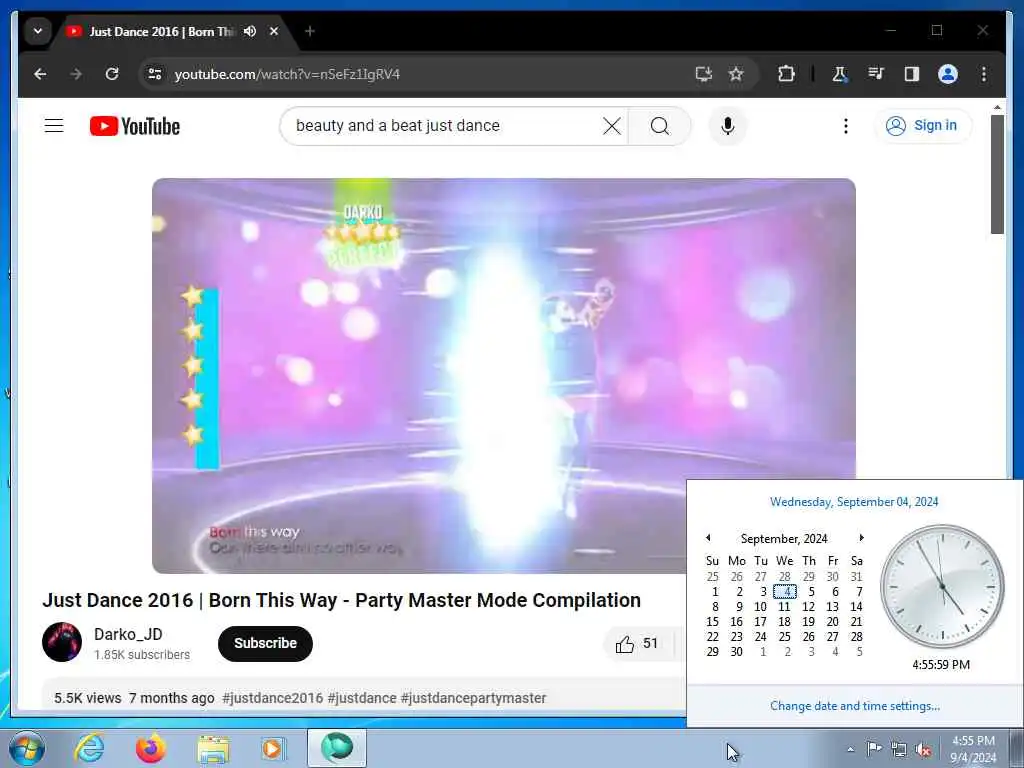Click the browser forward arrow
Image resolution: width=1024 pixels, height=768 pixels.
(76, 74)
